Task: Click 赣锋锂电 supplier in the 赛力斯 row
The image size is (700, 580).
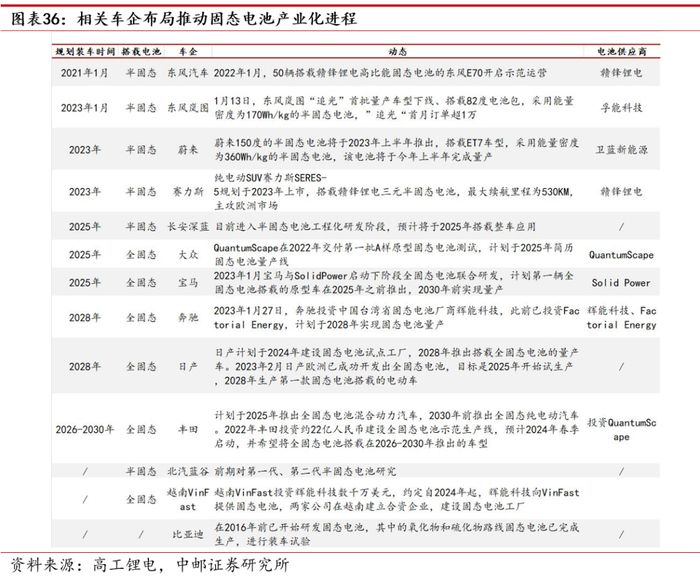Action: [621, 192]
